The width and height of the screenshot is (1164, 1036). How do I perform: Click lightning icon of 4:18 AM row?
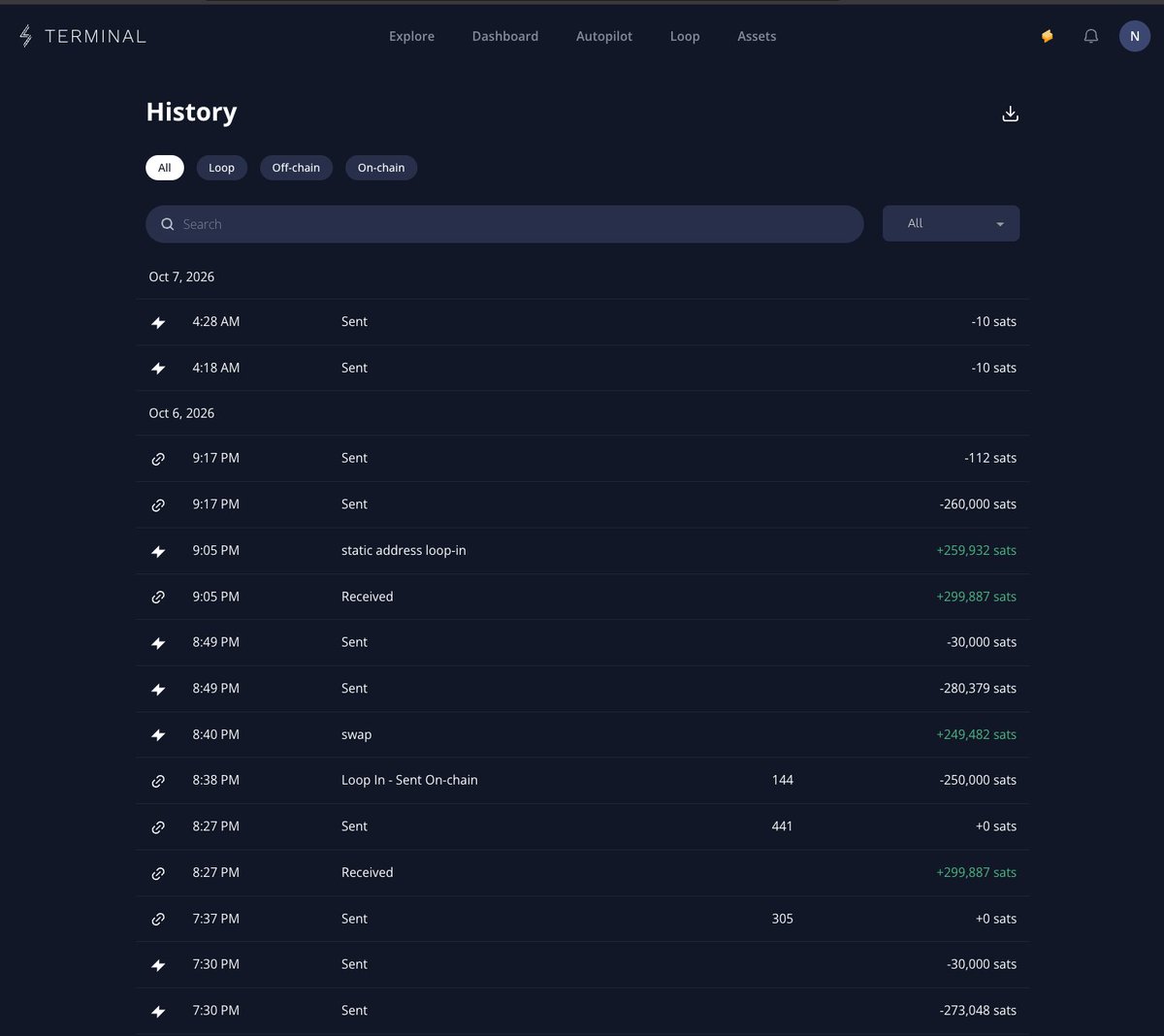(158, 369)
